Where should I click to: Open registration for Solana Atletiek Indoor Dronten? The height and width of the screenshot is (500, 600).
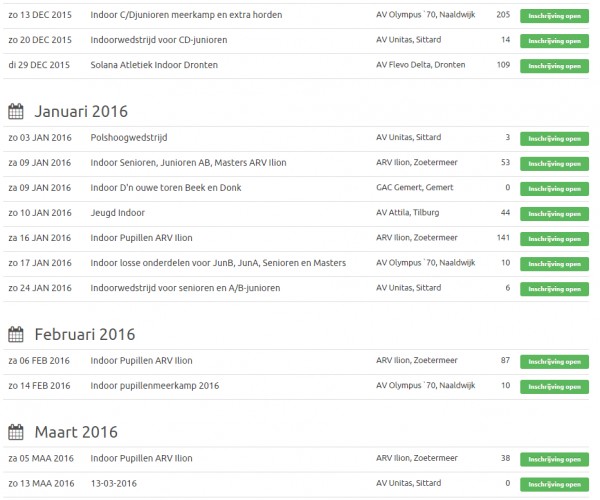point(553,65)
